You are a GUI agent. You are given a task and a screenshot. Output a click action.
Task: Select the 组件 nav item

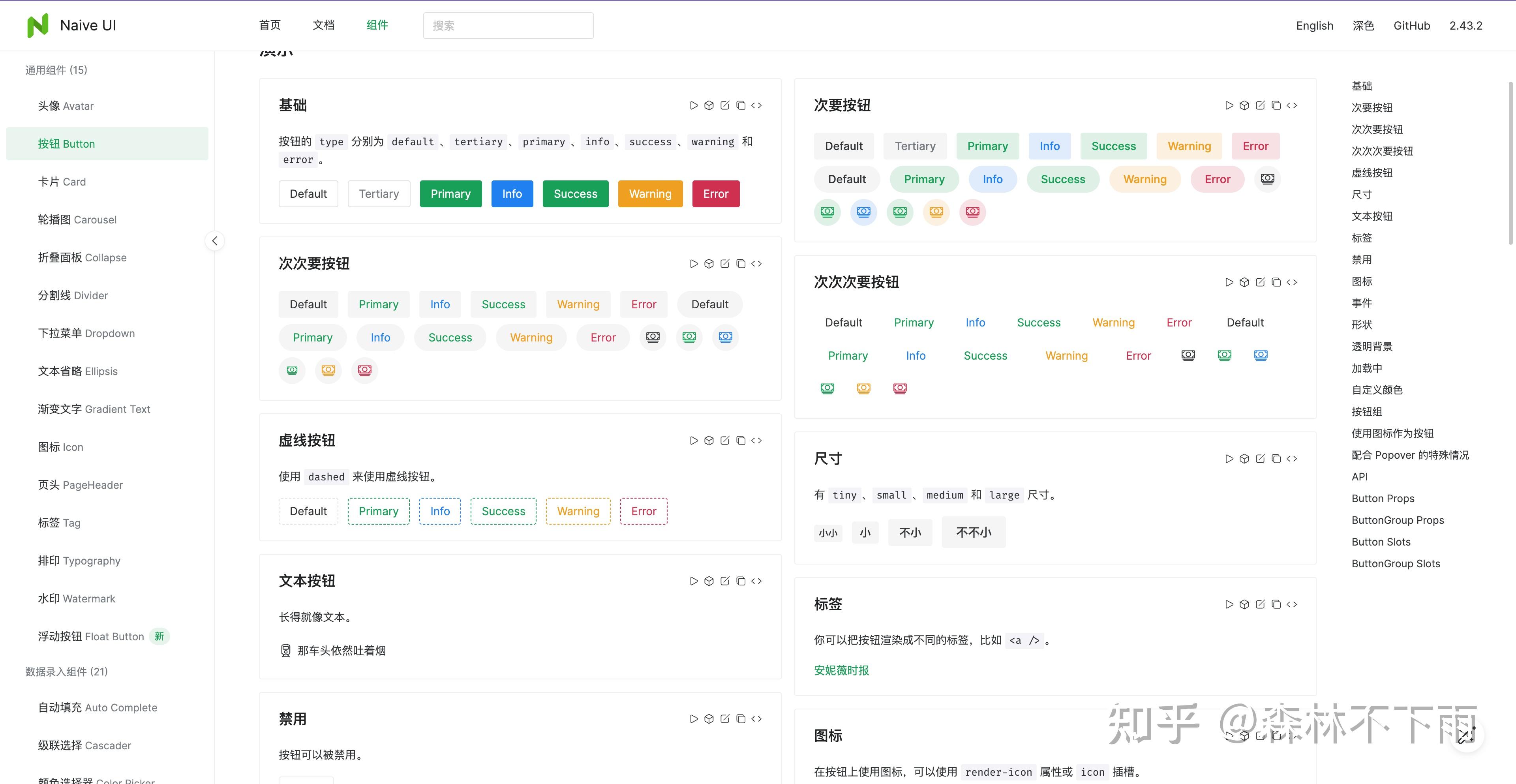(377, 25)
